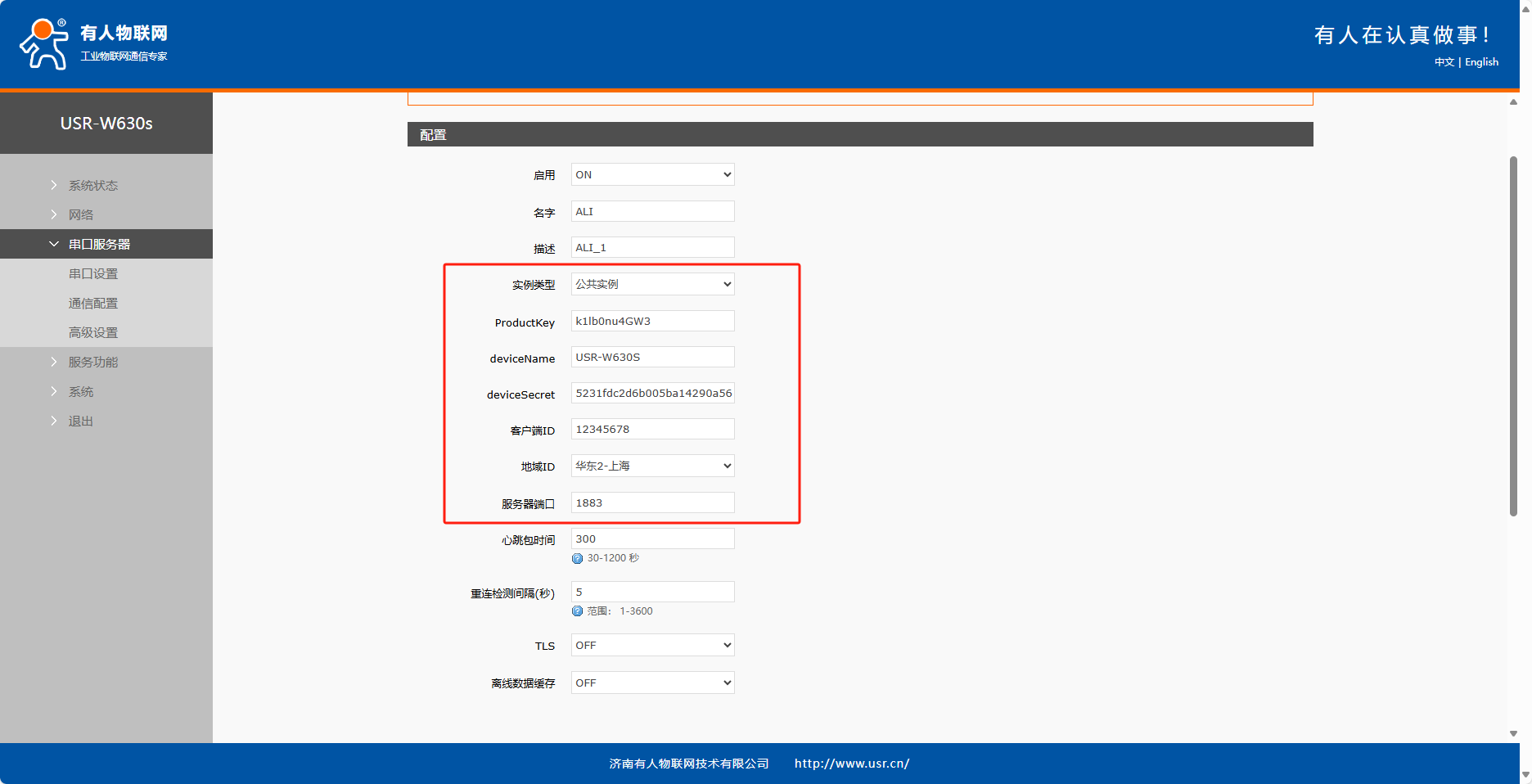Image resolution: width=1532 pixels, height=784 pixels.
Task: Go to 高级设置 submenu page
Action: [x=93, y=333]
